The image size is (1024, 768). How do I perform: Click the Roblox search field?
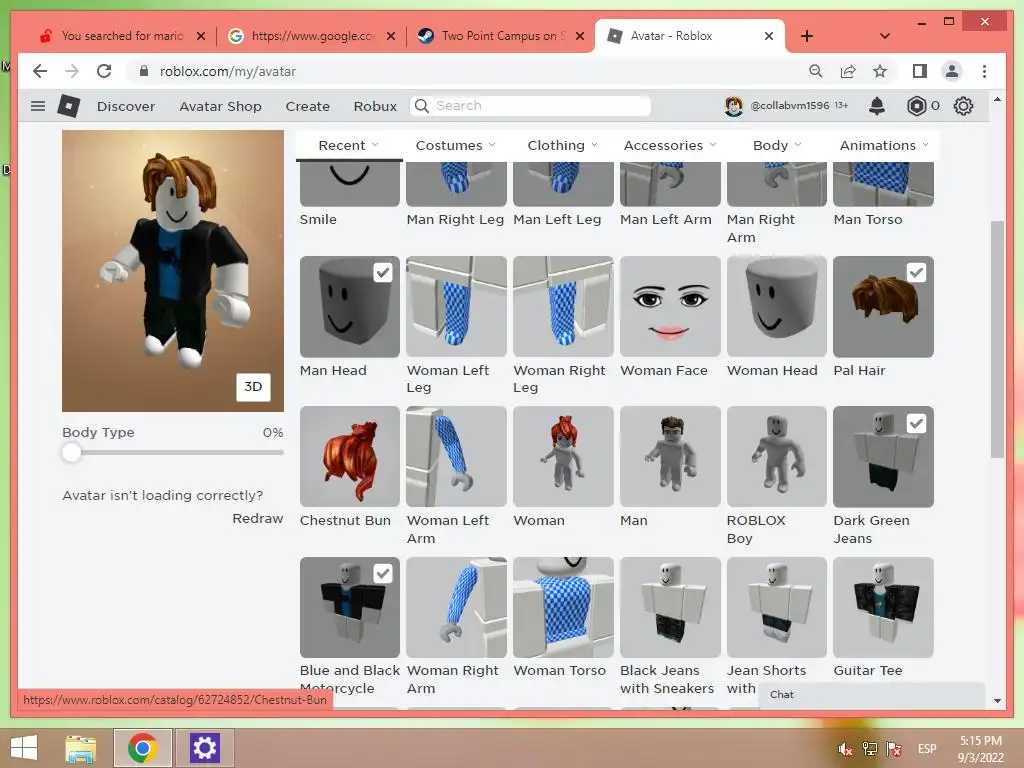(531, 106)
